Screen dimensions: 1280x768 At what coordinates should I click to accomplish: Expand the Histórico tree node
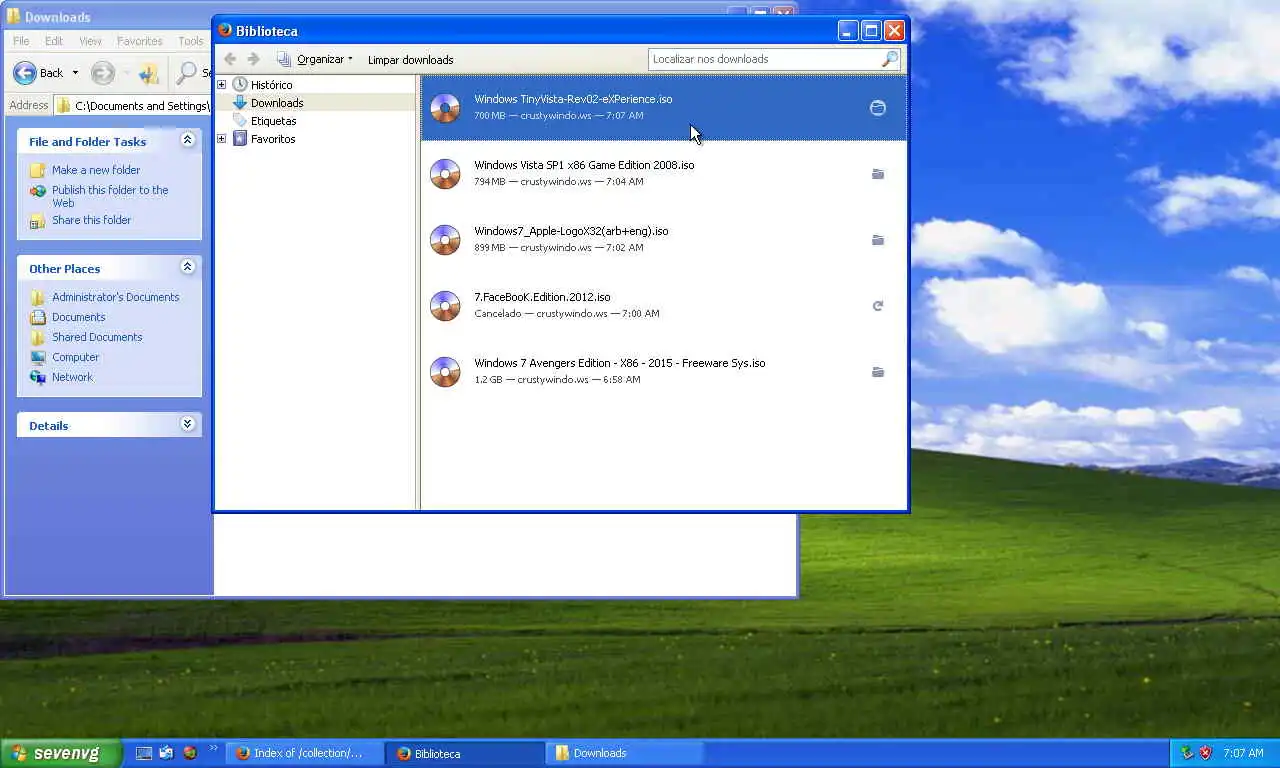pos(222,85)
